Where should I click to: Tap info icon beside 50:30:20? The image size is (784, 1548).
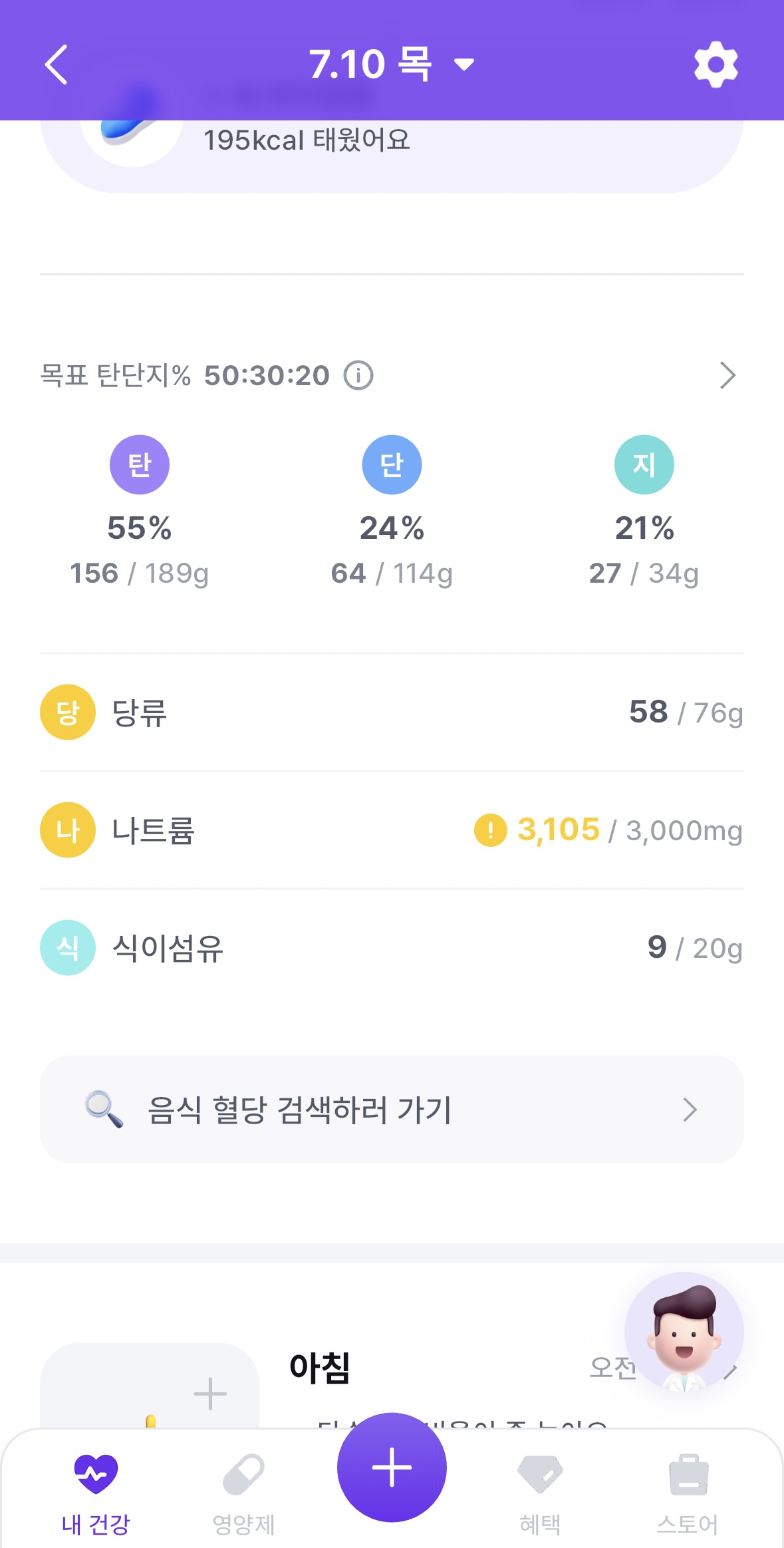click(x=358, y=376)
